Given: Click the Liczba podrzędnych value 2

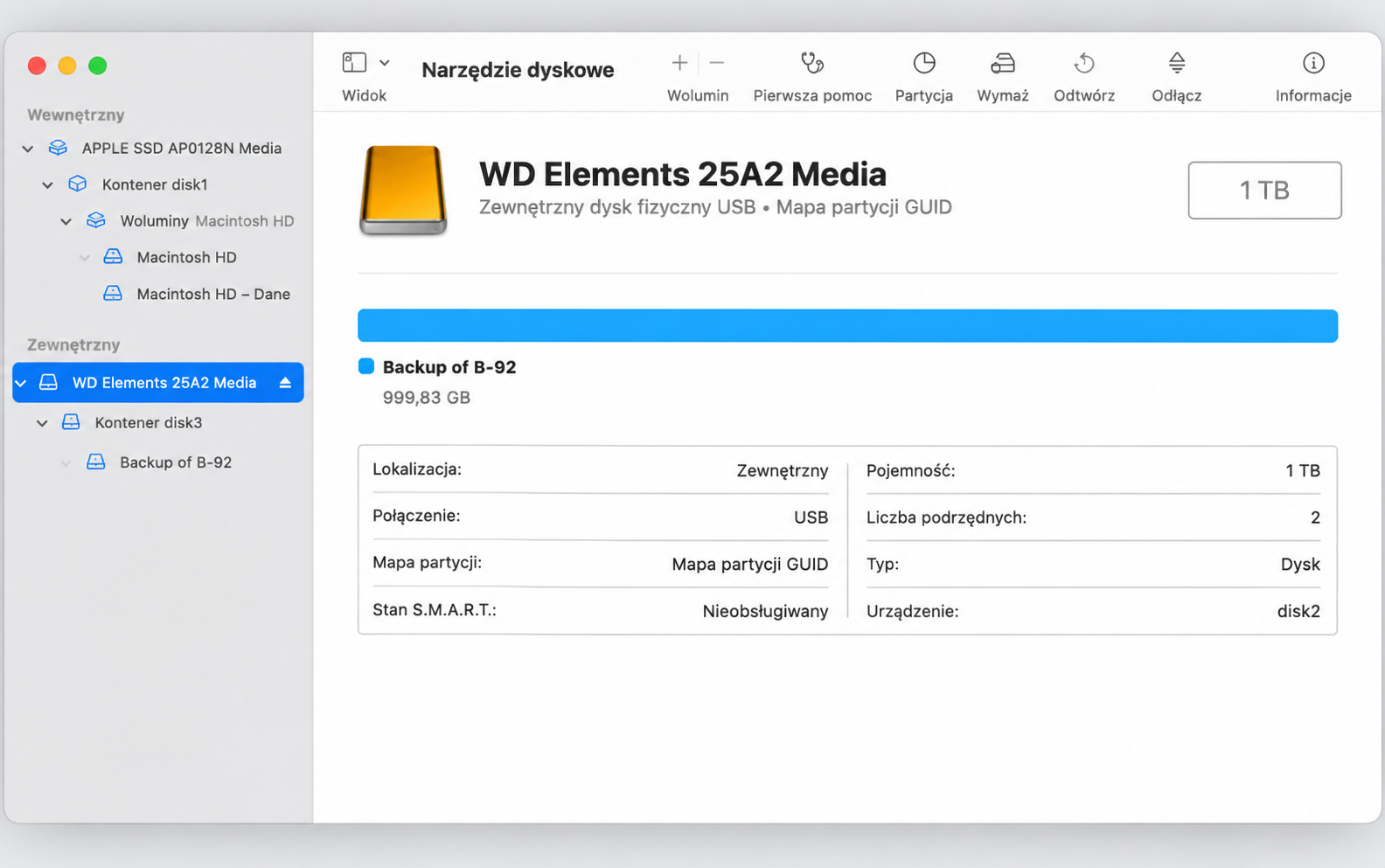Looking at the screenshot, I should pos(1315,517).
